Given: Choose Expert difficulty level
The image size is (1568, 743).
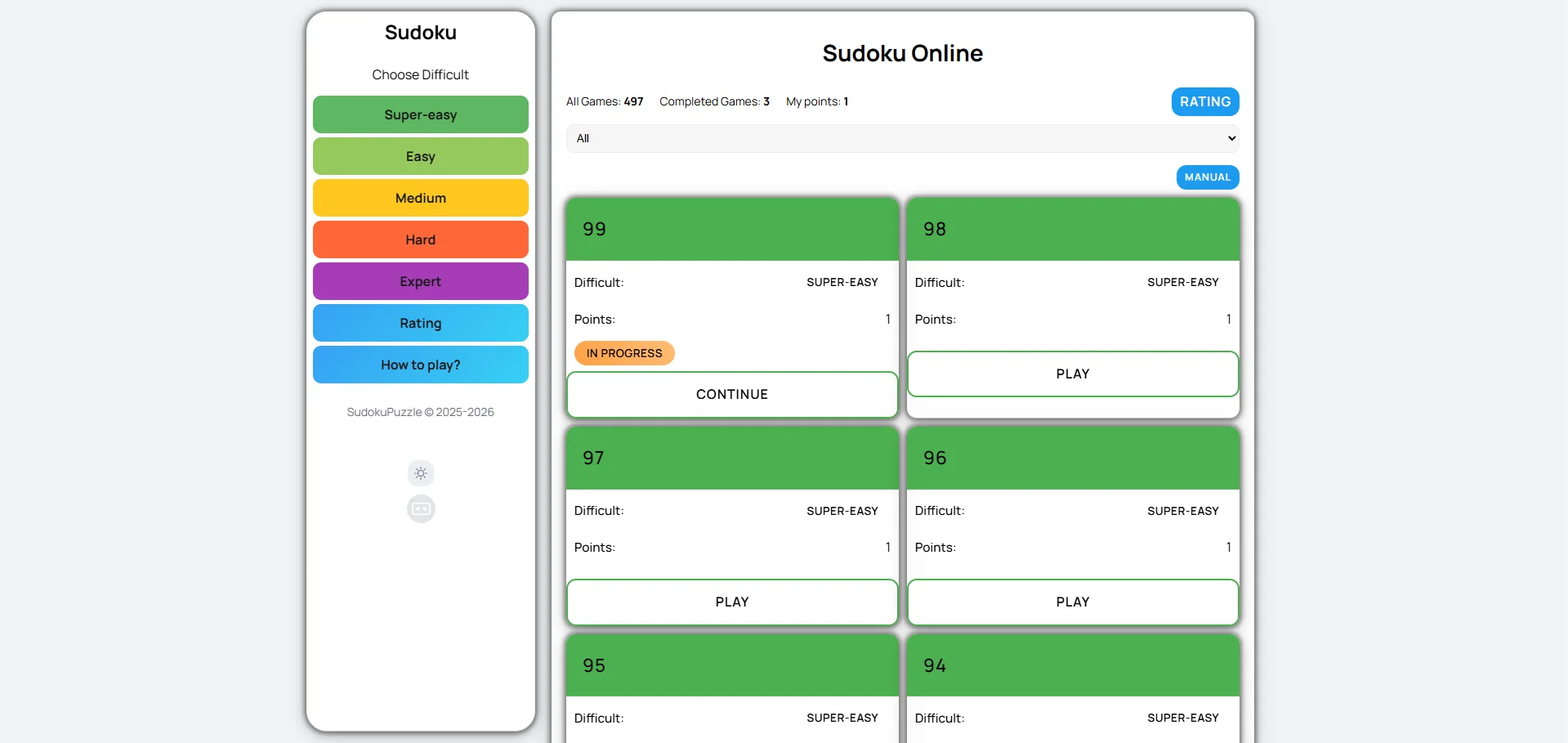Looking at the screenshot, I should [x=420, y=281].
